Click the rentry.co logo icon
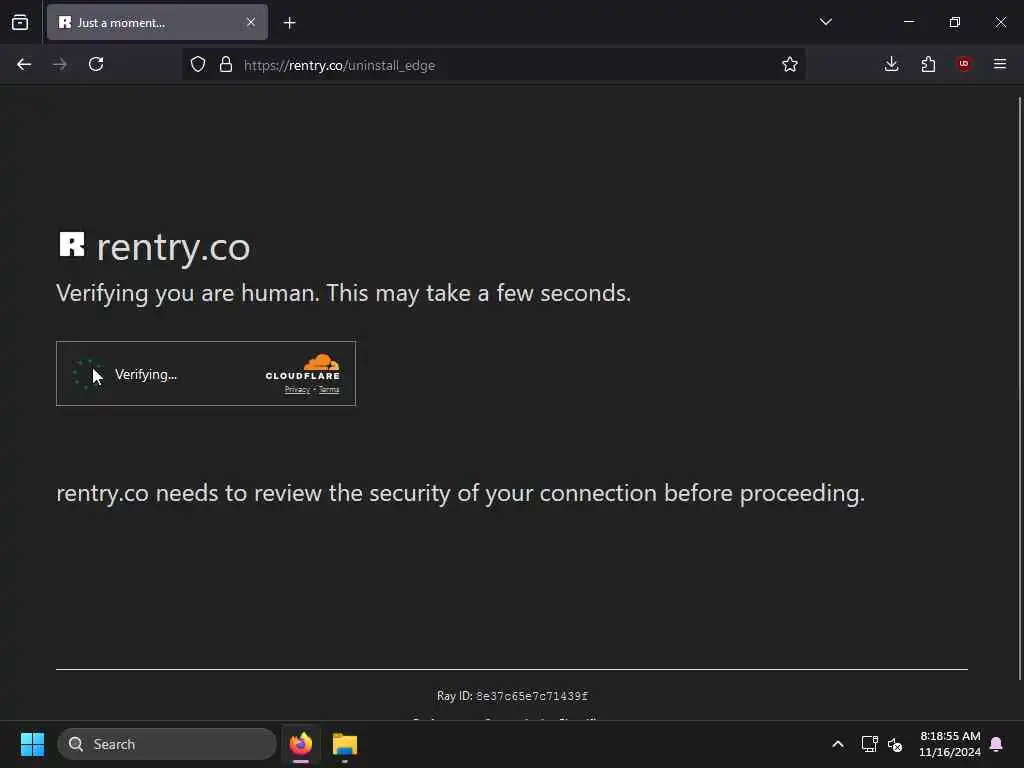 72,245
